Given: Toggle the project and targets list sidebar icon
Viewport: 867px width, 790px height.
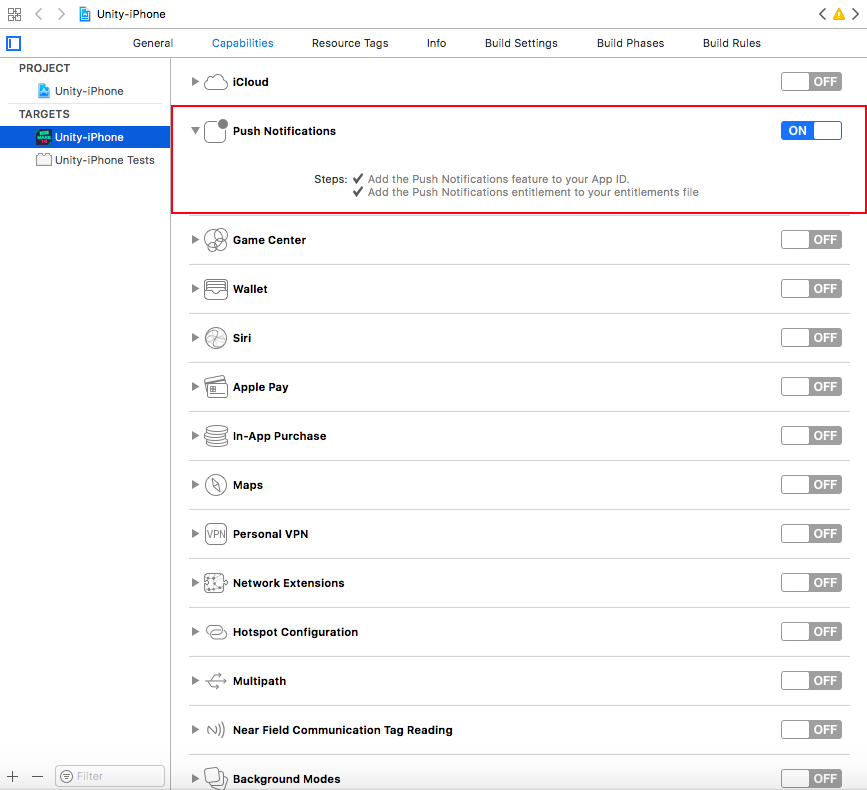Looking at the screenshot, I should coord(14,43).
